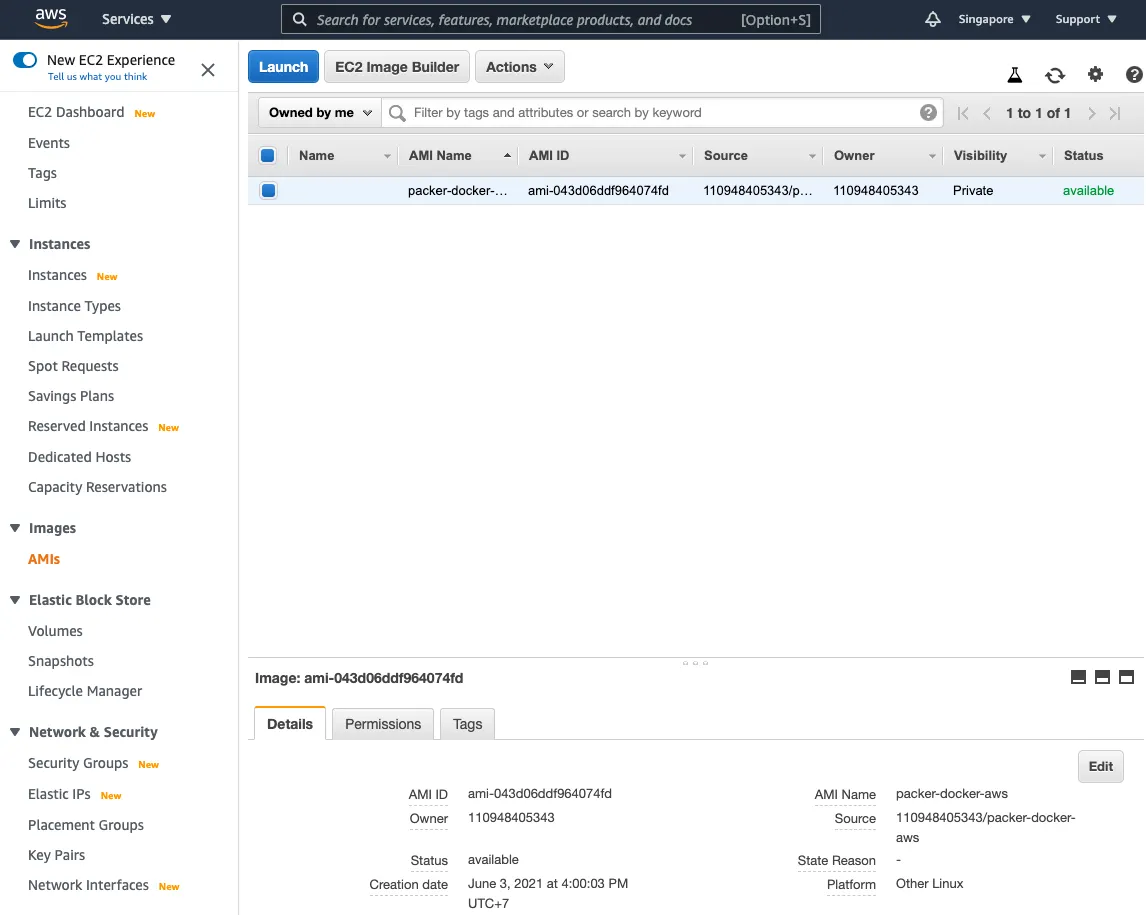The width and height of the screenshot is (1146, 915).
Task: Open the Name column filter arrow
Action: (387, 156)
